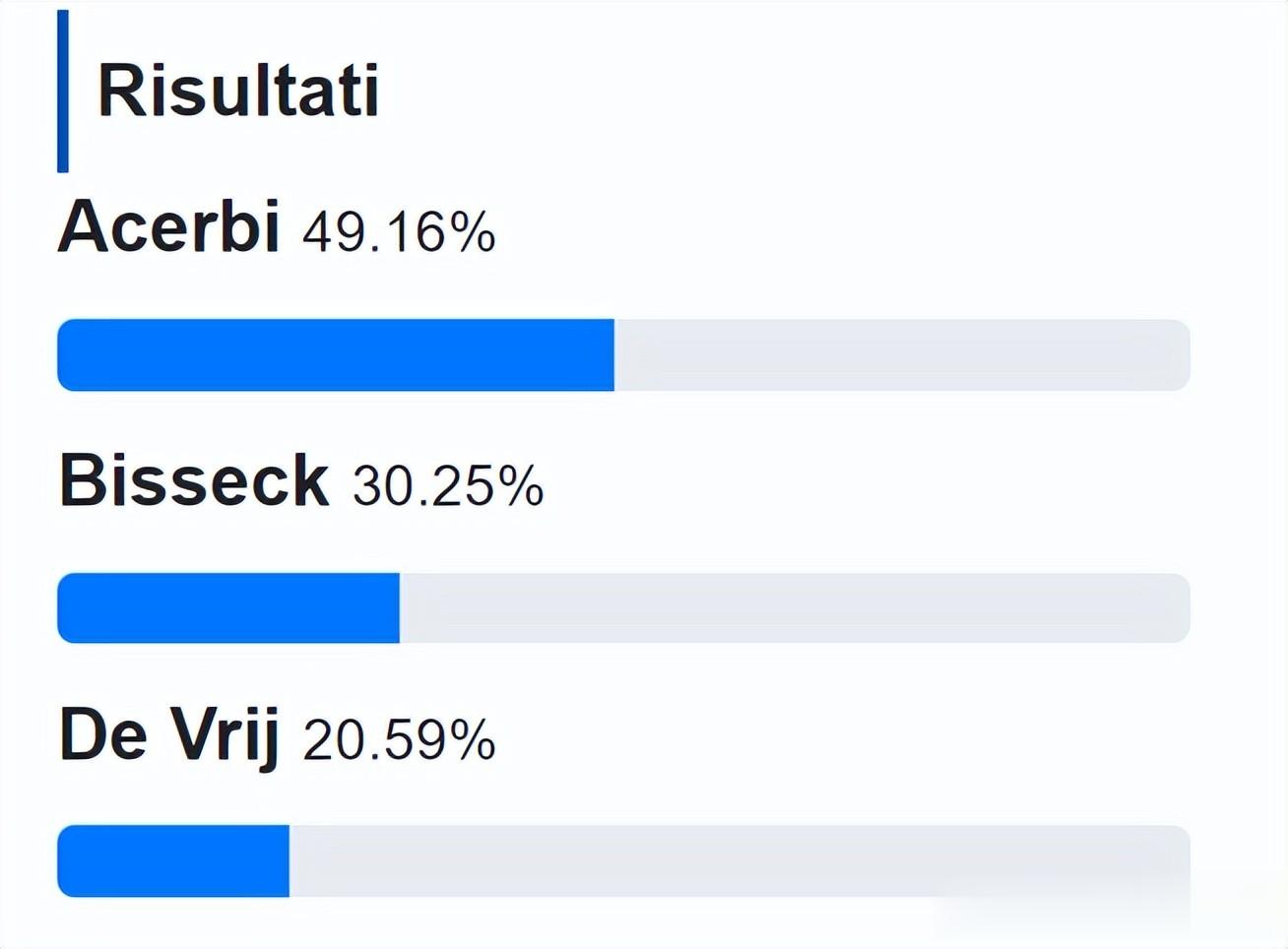The image size is (1288, 949).
Task: Click the blue vertical accent bar beside Risultati
Action: (x=63, y=91)
